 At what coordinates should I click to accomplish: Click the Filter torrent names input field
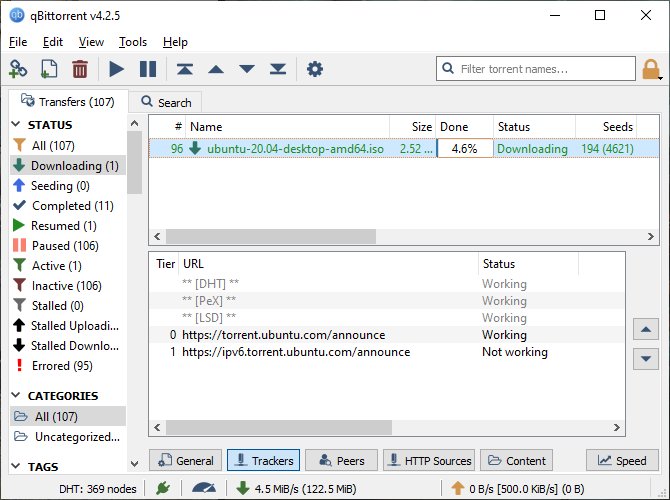tap(536, 68)
